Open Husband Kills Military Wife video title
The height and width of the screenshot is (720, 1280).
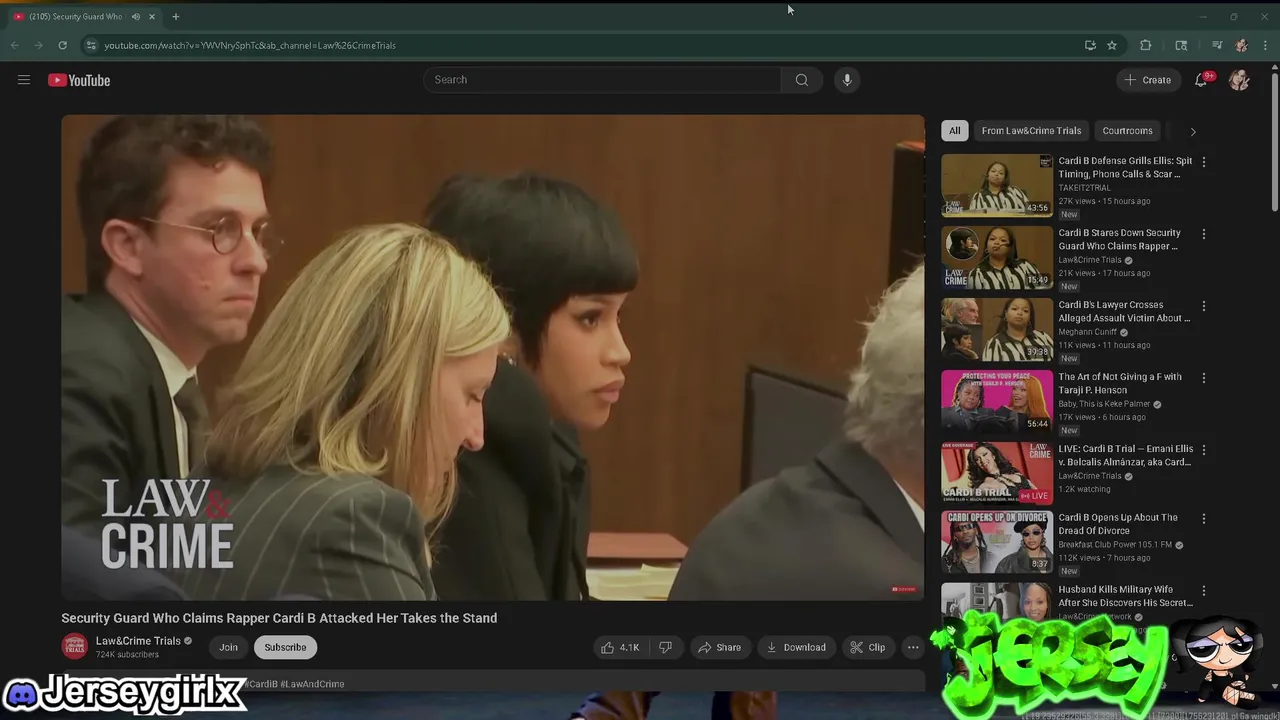[x=1125, y=596]
